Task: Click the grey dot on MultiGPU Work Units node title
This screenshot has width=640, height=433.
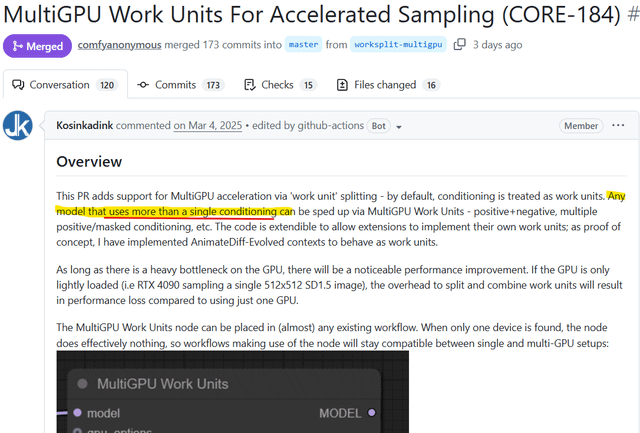Action: point(82,384)
